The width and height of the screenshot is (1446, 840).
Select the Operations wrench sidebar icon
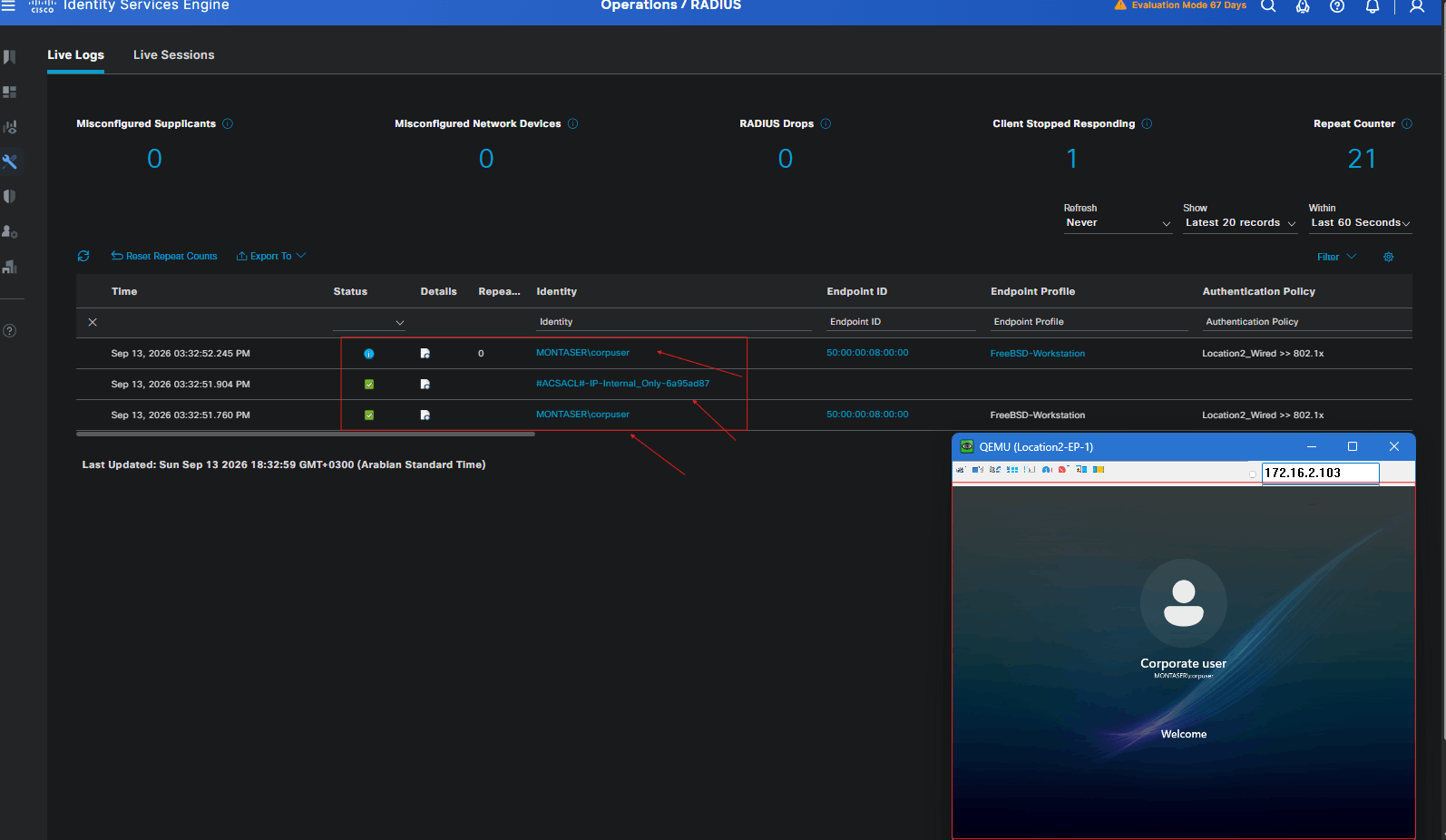click(10, 161)
